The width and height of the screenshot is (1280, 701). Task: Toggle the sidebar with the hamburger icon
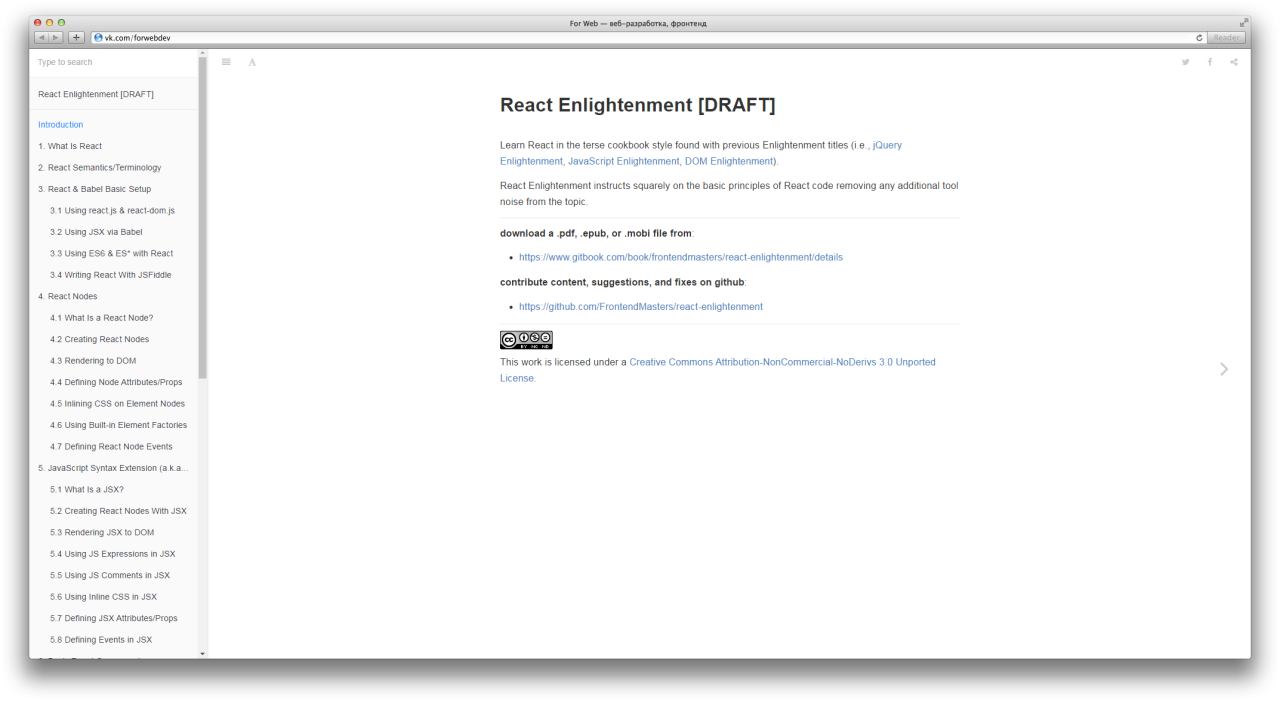[226, 62]
